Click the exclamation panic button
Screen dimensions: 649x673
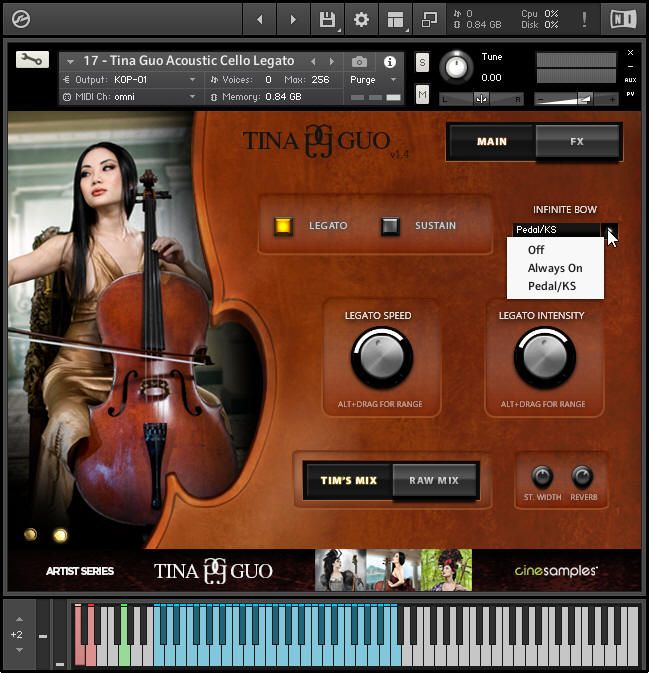(x=584, y=19)
